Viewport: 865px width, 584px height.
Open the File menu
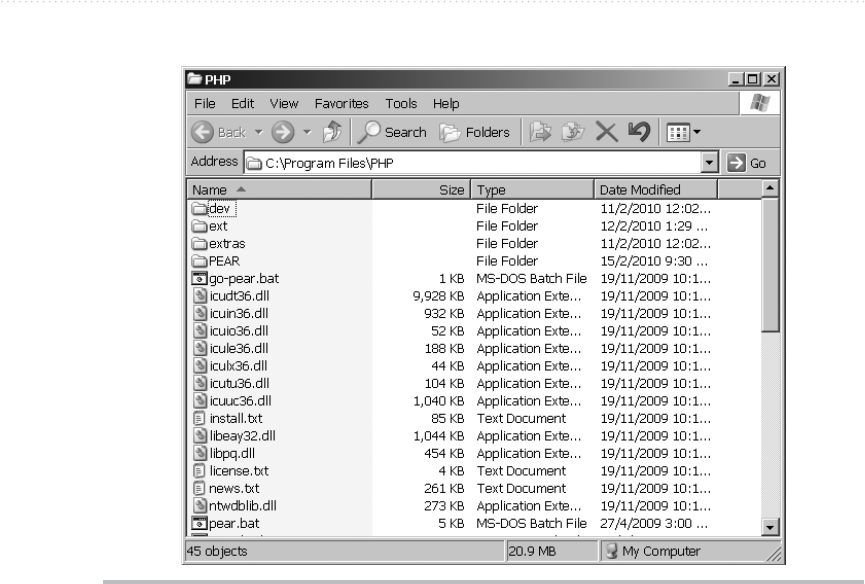(x=205, y=104)
